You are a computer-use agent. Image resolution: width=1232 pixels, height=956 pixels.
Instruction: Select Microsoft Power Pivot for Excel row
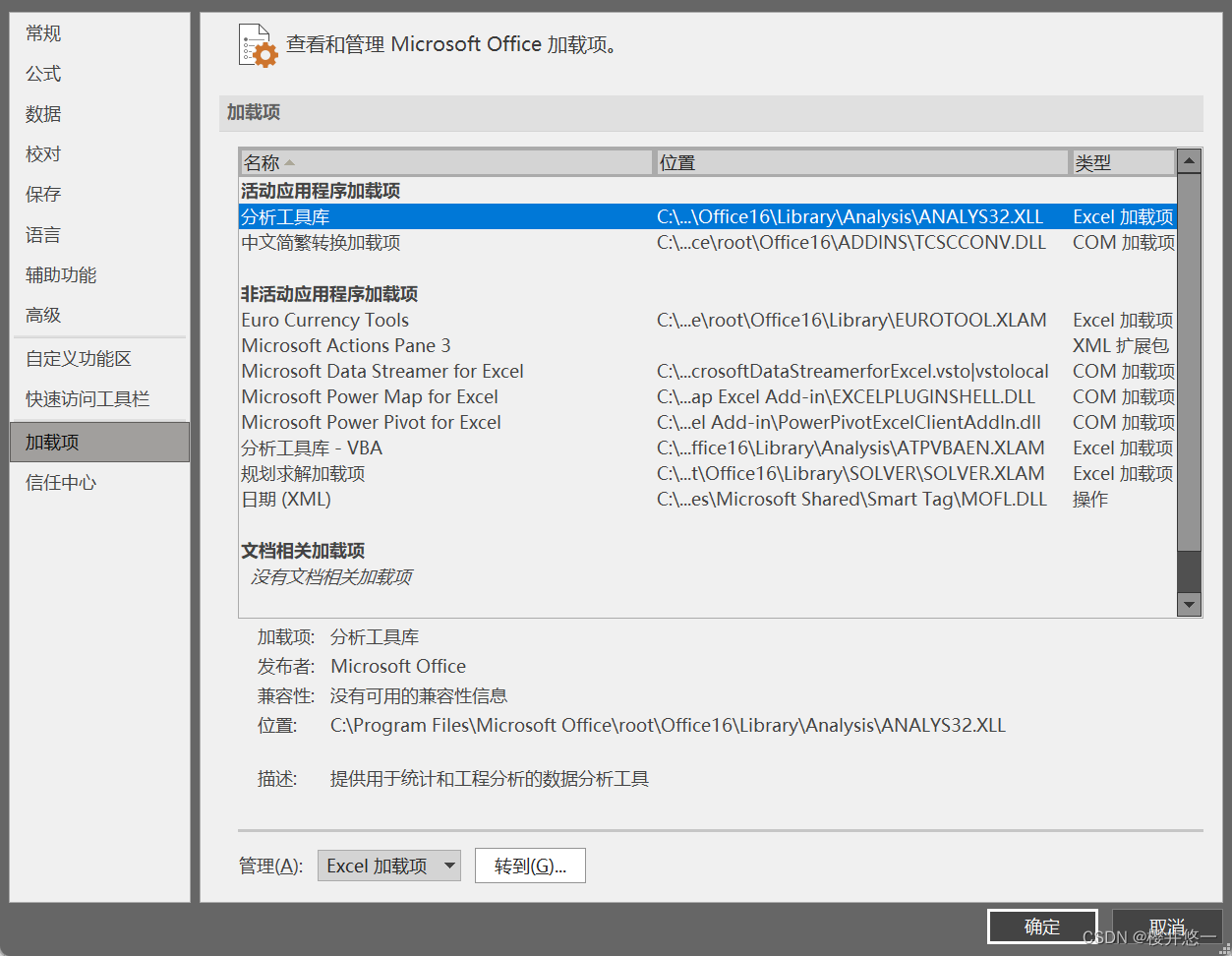(x=707, y=422)
